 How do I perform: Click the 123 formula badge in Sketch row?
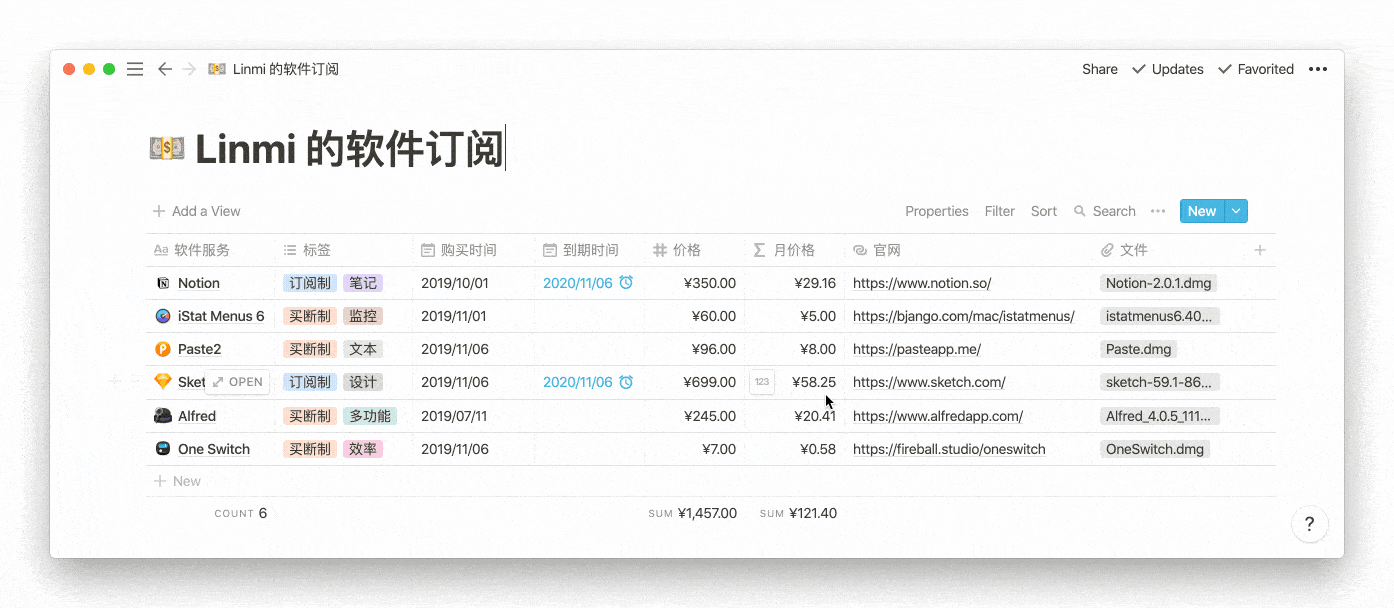point(762,382)
